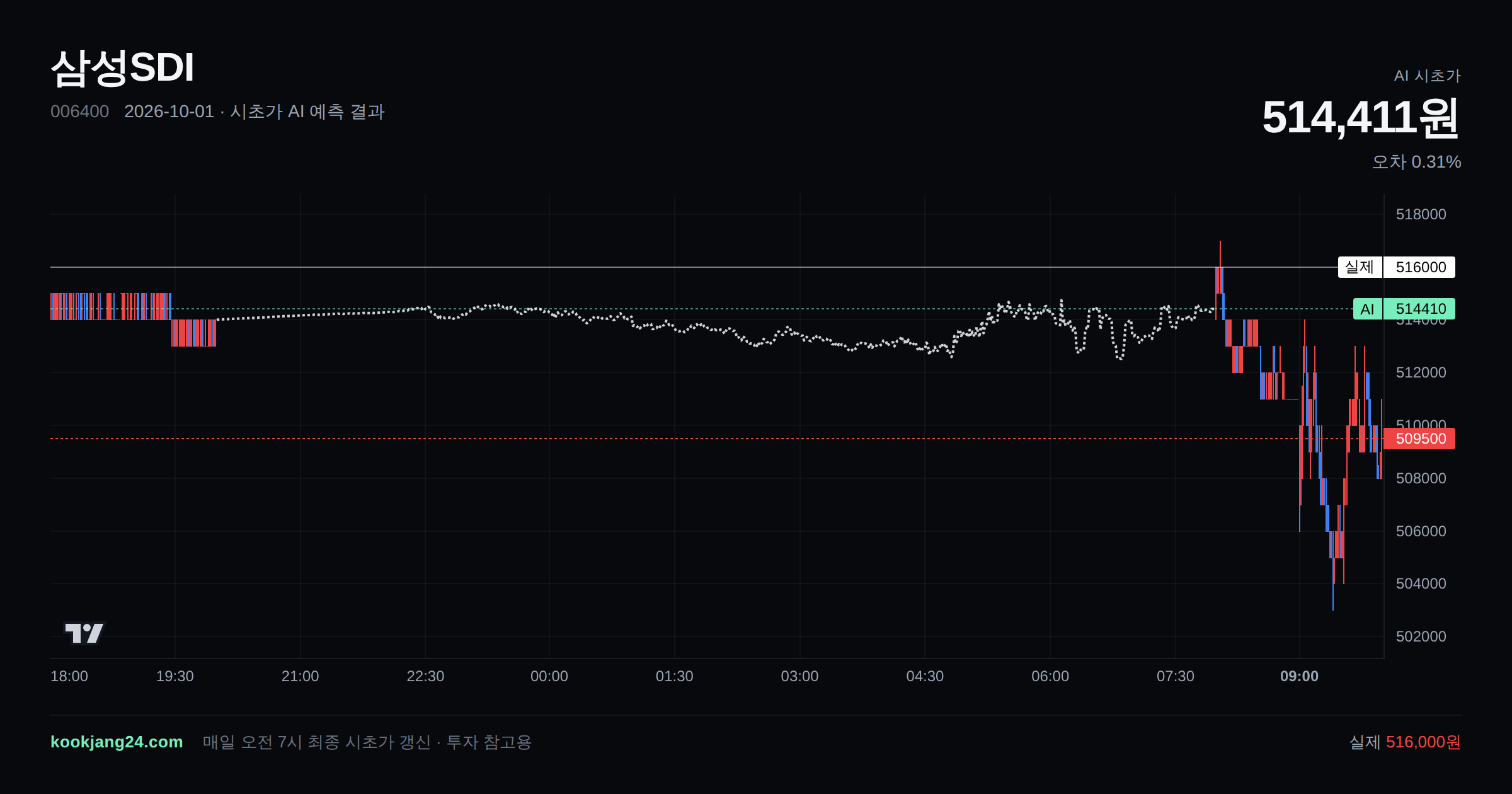Click the 502000 price axis label
The width and height of the screenshot is (1512, 794).
1421,636
